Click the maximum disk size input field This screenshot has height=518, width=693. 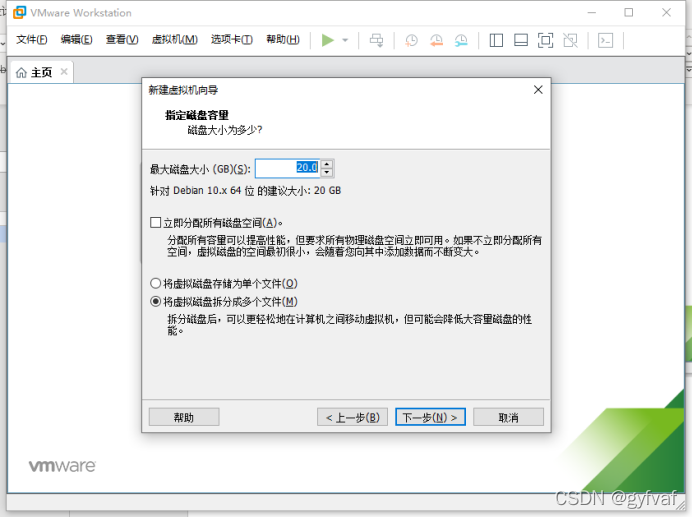click(288, 168)
